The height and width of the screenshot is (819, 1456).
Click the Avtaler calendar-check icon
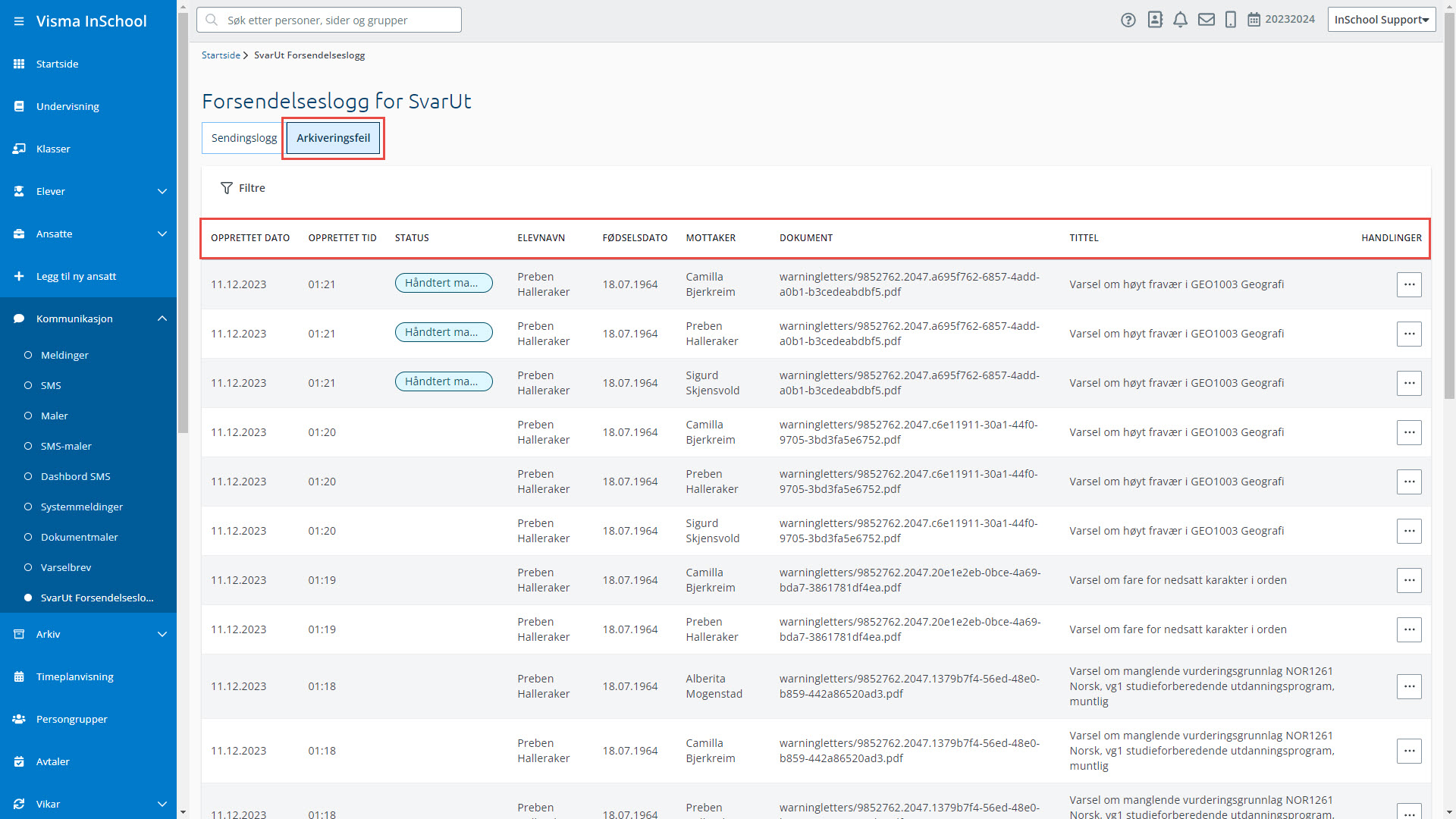(19, 761)
